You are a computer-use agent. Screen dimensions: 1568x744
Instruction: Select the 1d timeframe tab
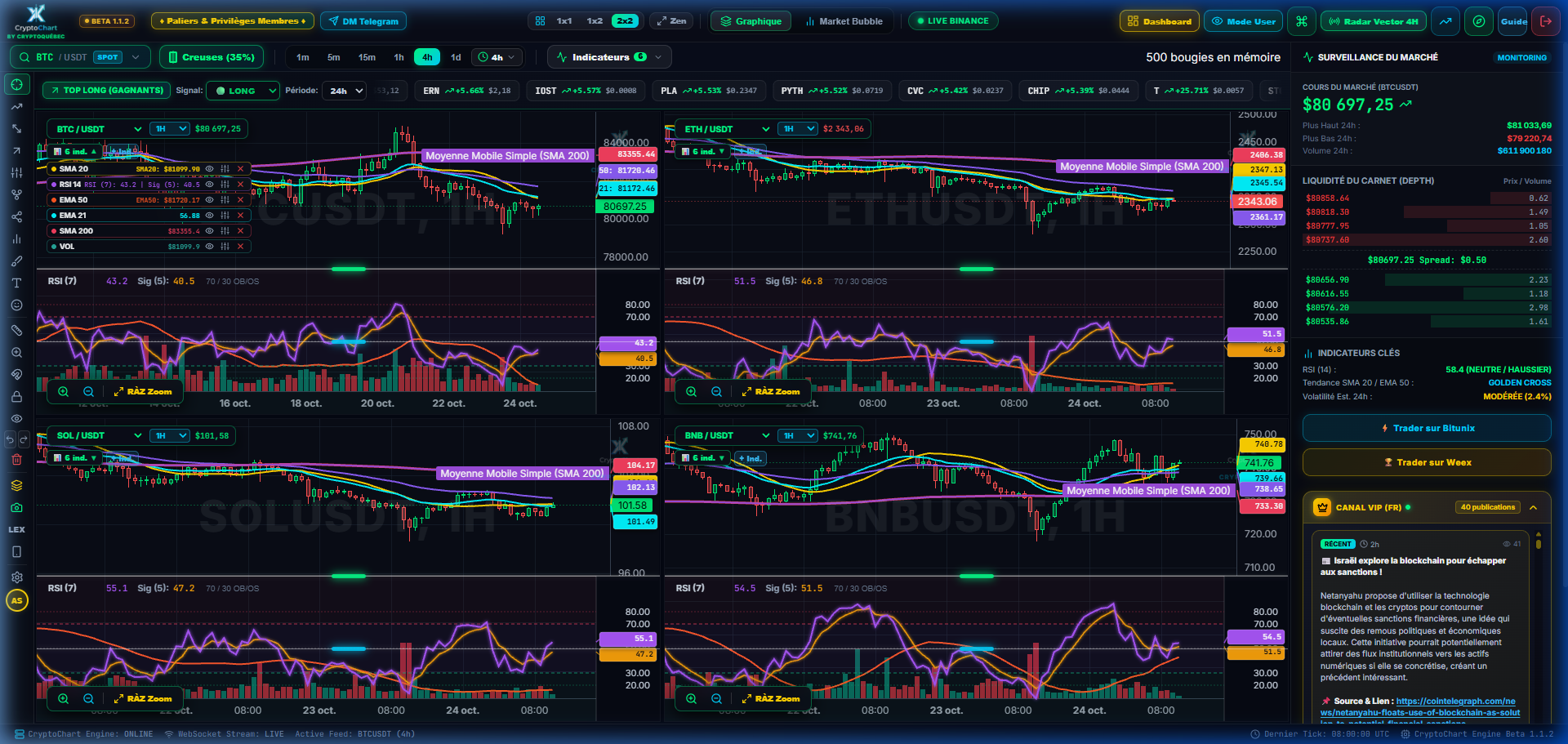[456, 57]
